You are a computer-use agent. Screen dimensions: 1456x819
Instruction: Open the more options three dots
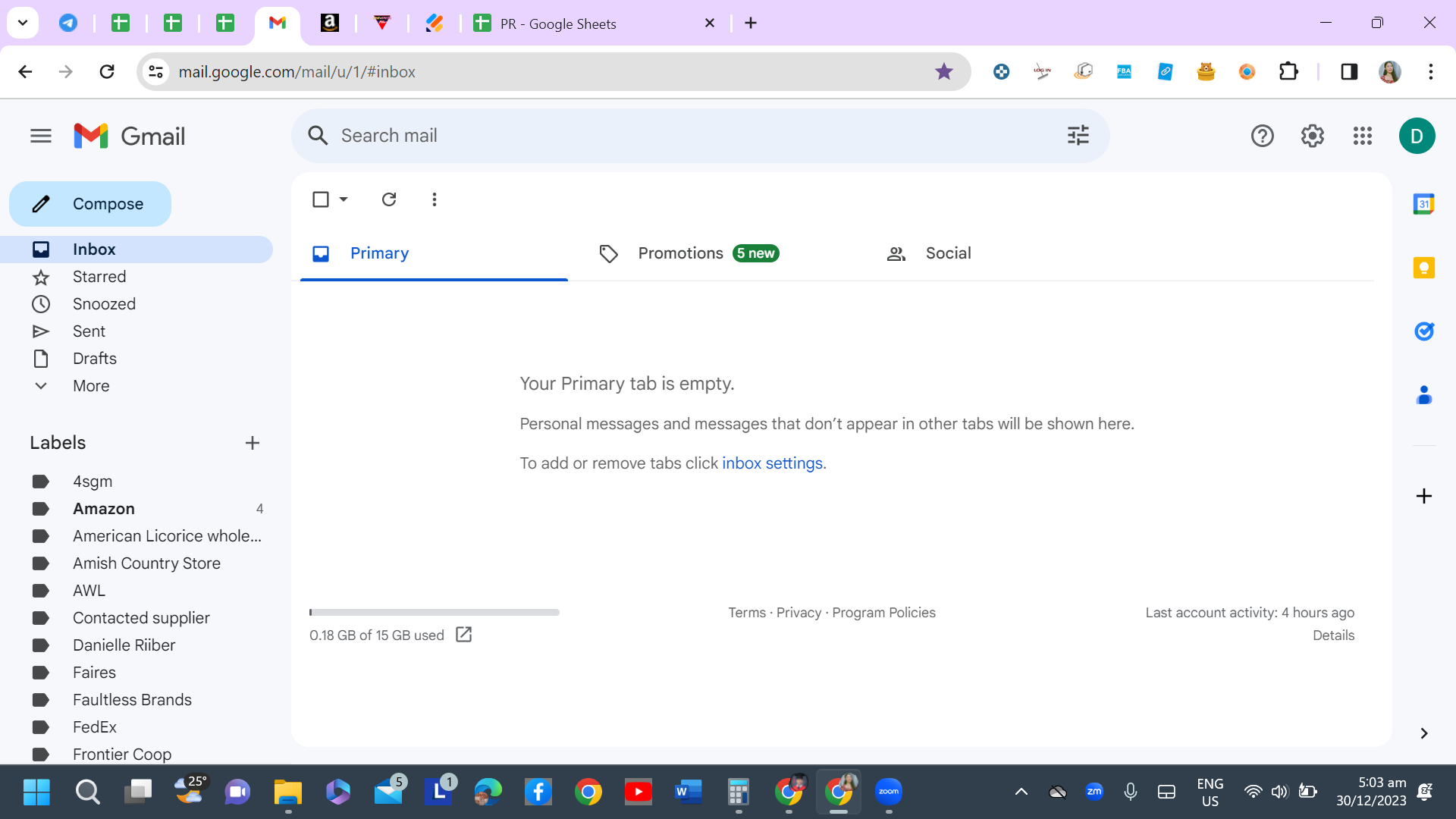click(434, 199)
